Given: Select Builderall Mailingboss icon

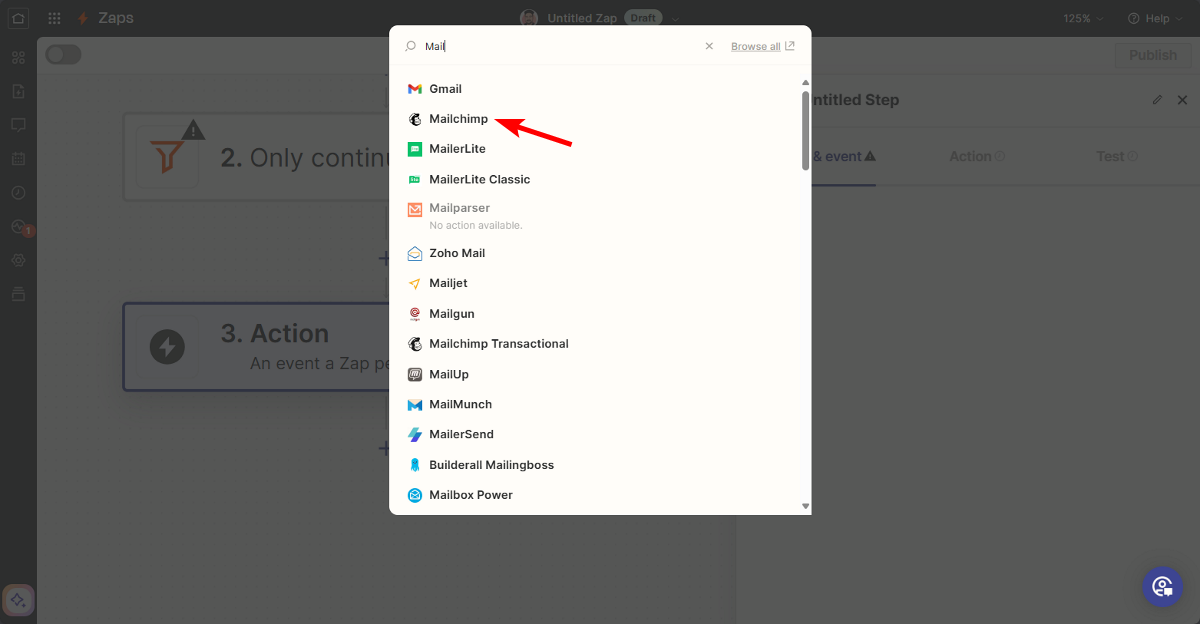Looking at the screenshot, I should click(x=415, y=465).
